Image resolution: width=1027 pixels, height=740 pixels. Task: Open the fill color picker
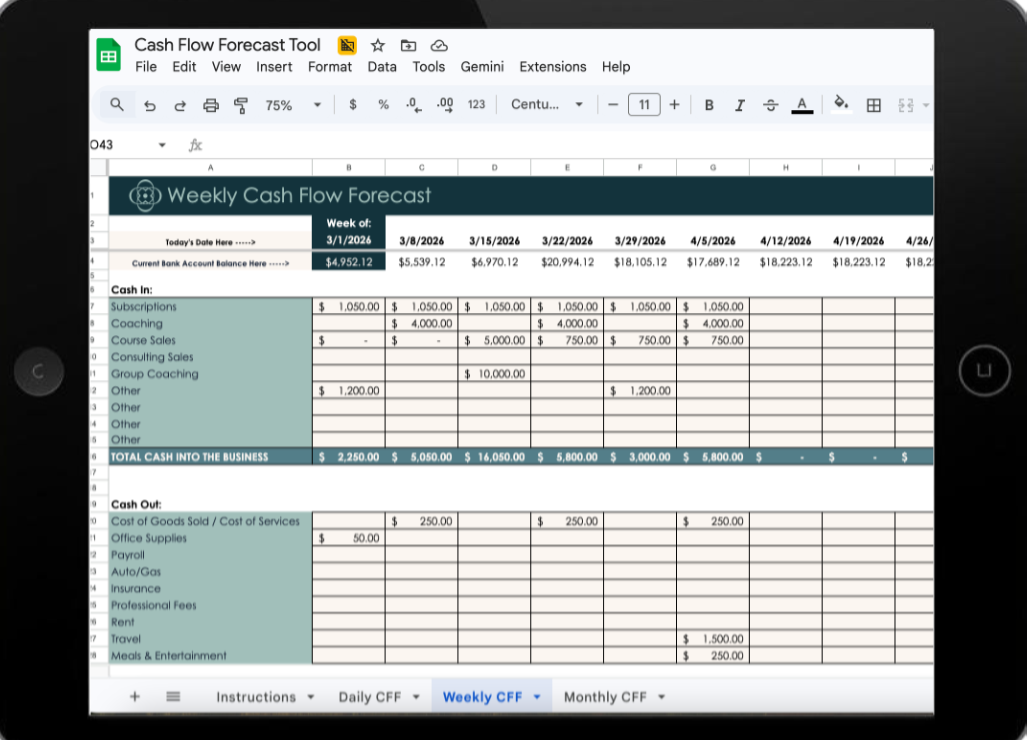pos(841,104)
